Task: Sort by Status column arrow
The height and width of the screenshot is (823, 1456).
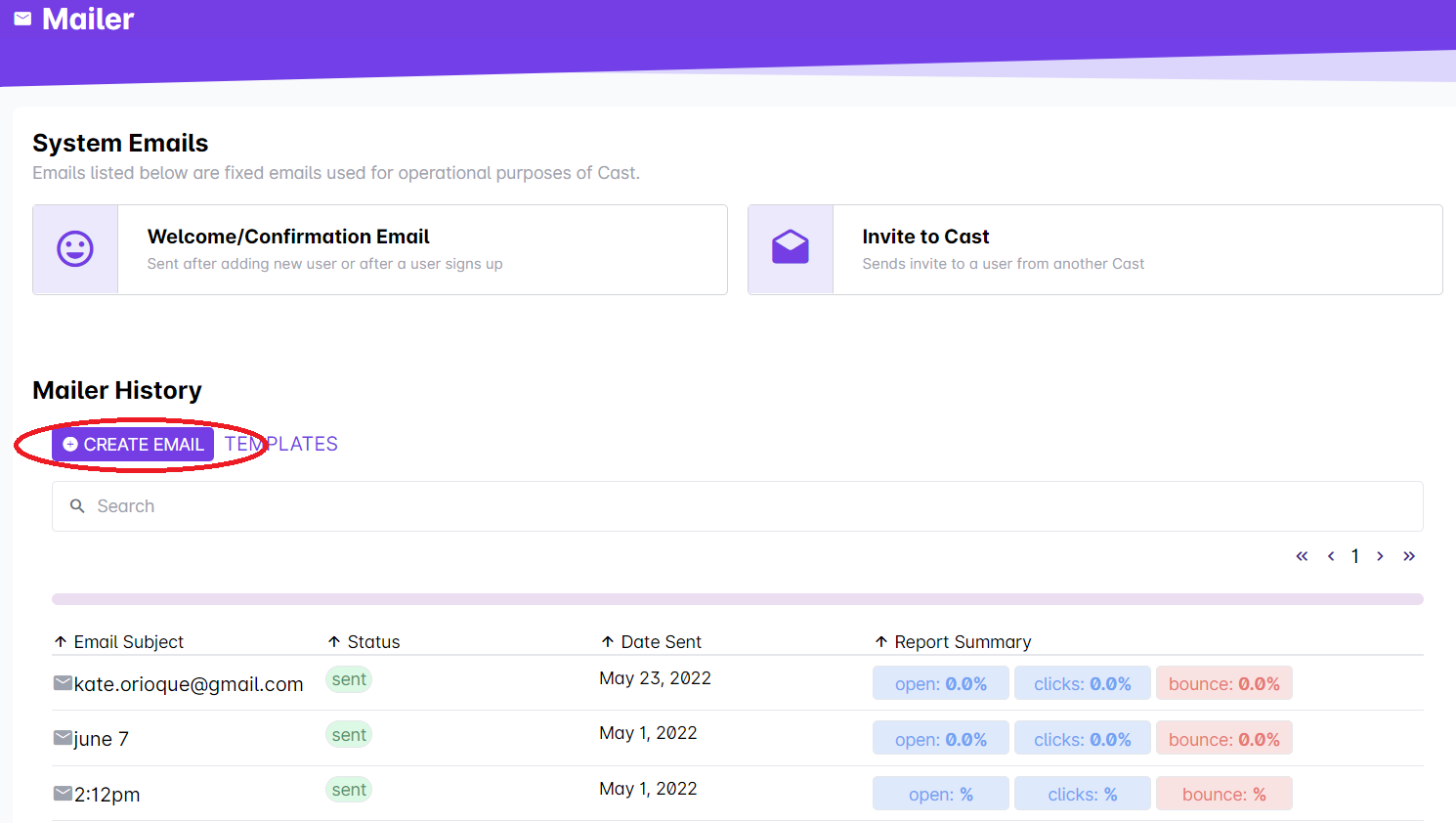Action: (x=334, y=642)
